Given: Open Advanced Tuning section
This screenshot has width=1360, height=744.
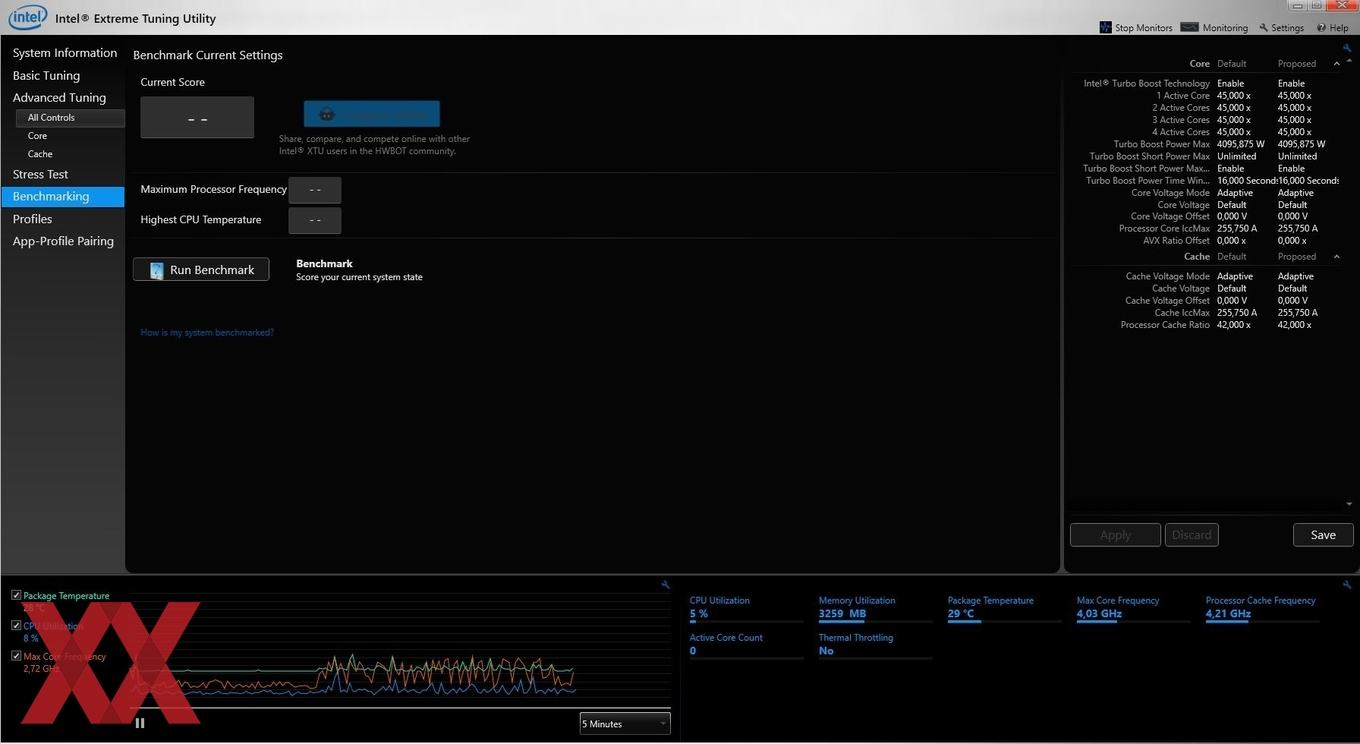Looking at the screenshot, I should point(59,98).
